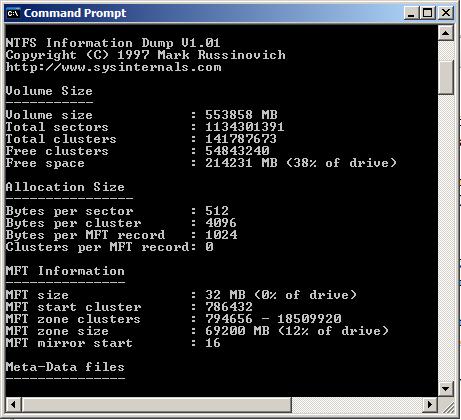Click the total sectors value 1134301391
Image resolution: width=461 pixels, height=420 pixels.
(245, 127)
